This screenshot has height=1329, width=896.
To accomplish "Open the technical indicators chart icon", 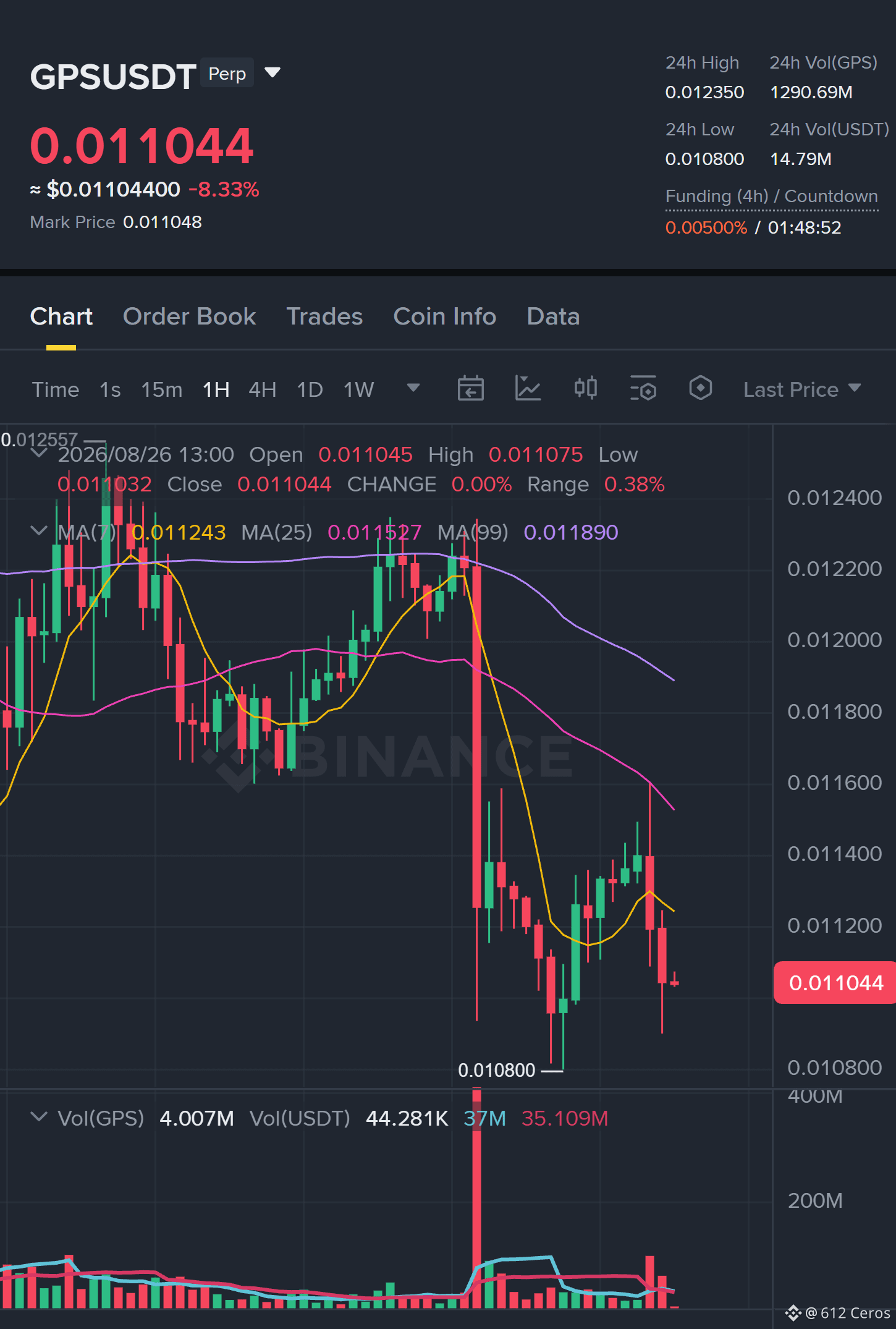I will click(x=528, y=388).
